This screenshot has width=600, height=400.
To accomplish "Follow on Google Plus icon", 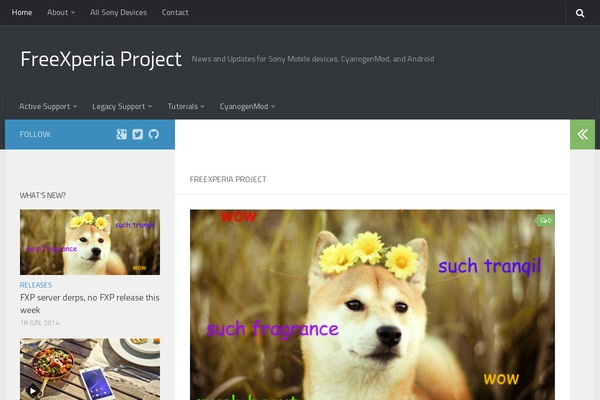I will click(121, 134).
